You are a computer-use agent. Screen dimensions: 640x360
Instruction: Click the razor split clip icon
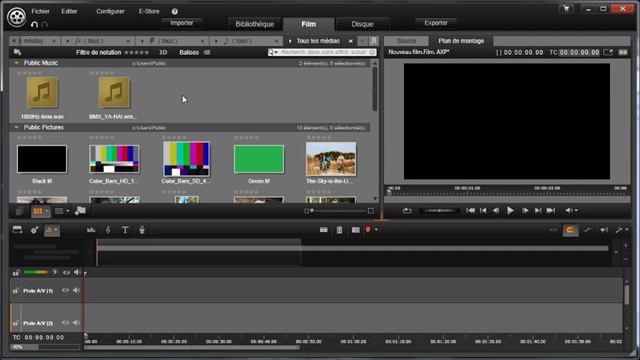pyautogui.click(x=324, y=230)
